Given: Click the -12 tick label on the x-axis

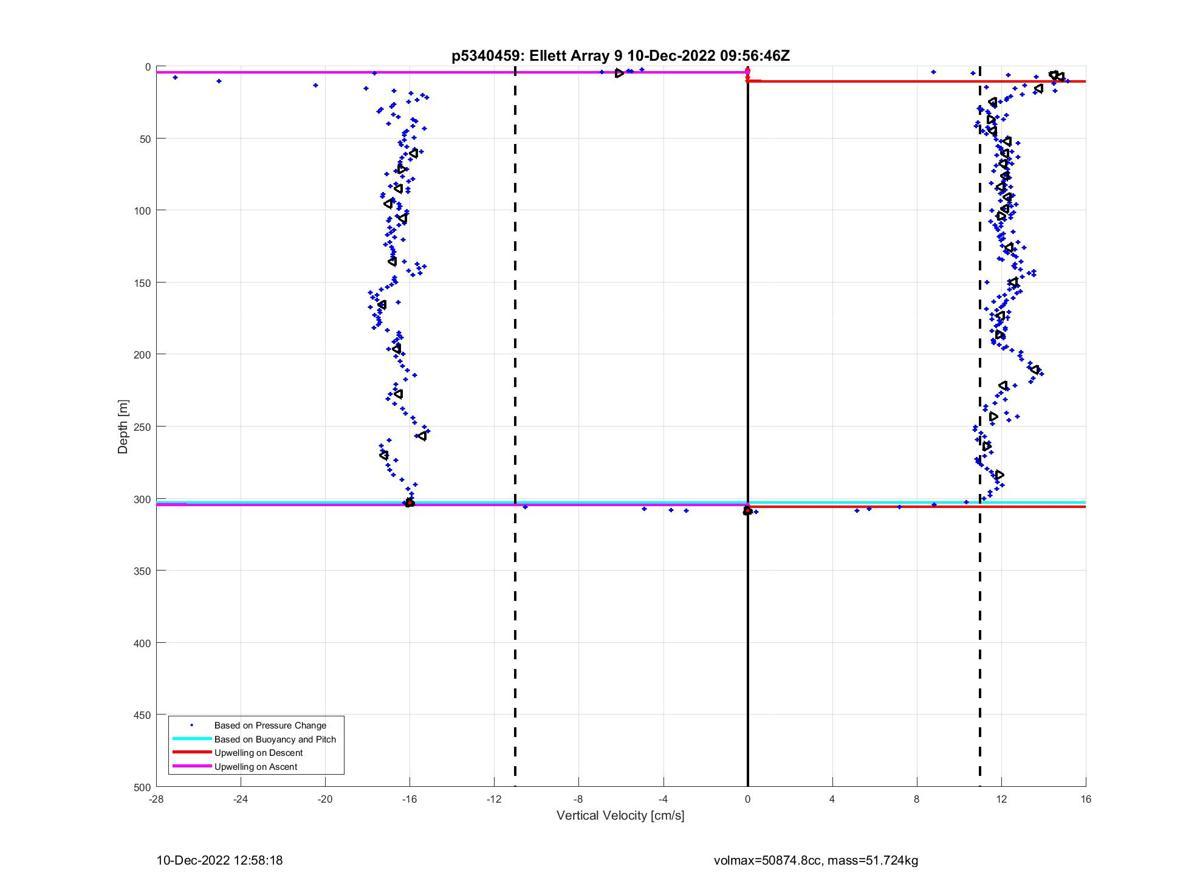Looking at the screenshot, I should click(x=494, y=799).
